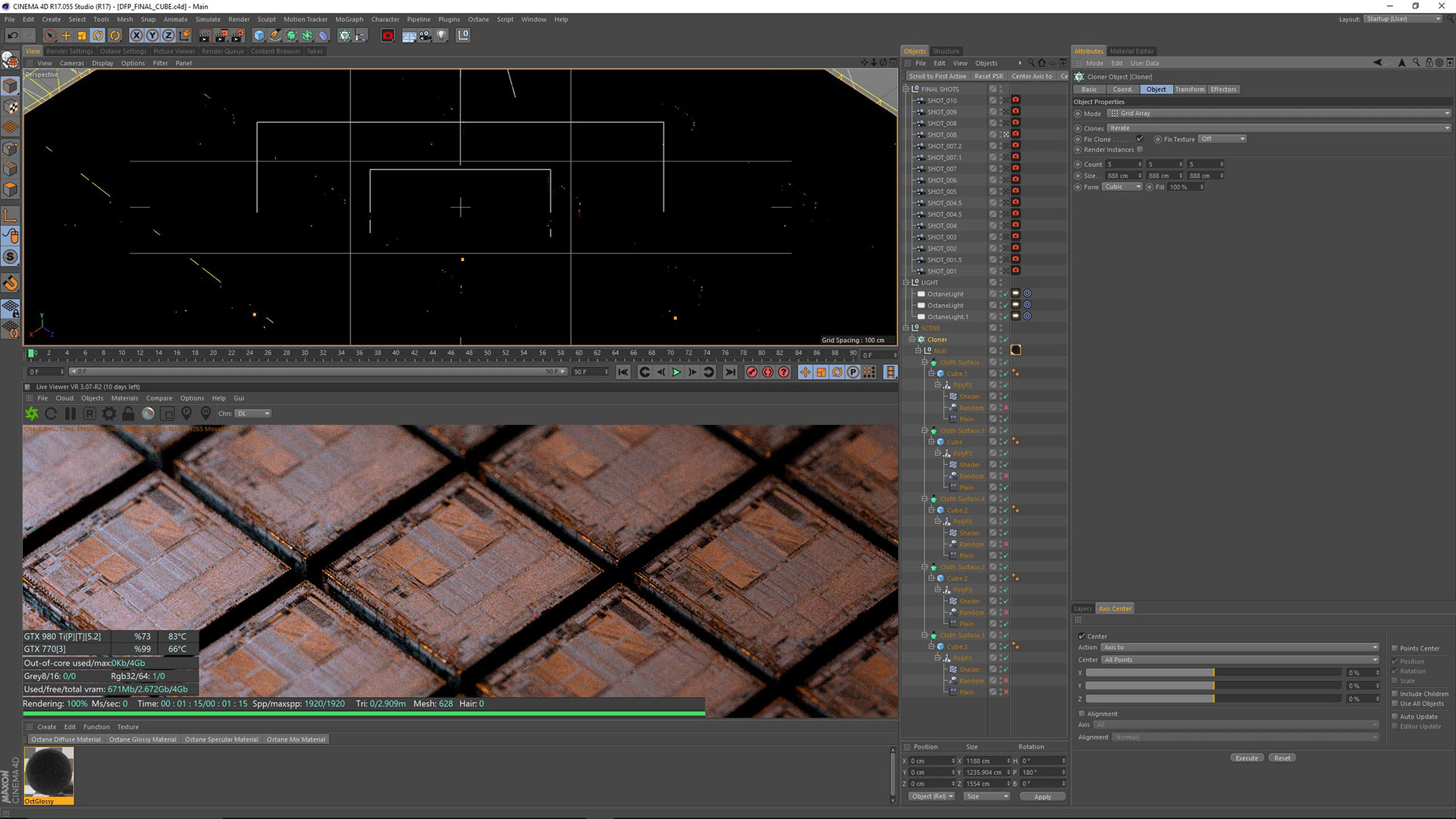Open Object (Rel) coordinate dropdown

coord(932,796)
